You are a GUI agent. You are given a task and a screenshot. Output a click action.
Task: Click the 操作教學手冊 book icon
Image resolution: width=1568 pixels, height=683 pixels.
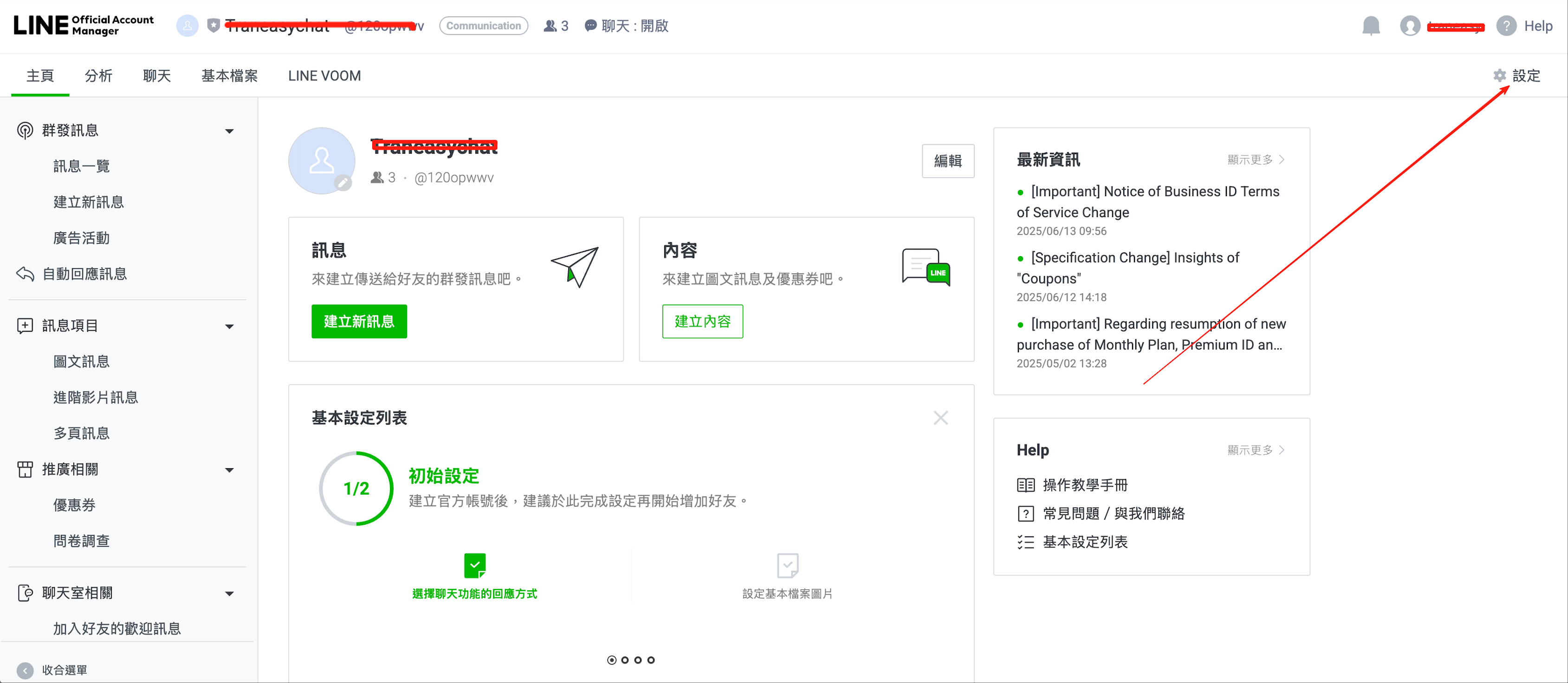(x=1026, y=485)
